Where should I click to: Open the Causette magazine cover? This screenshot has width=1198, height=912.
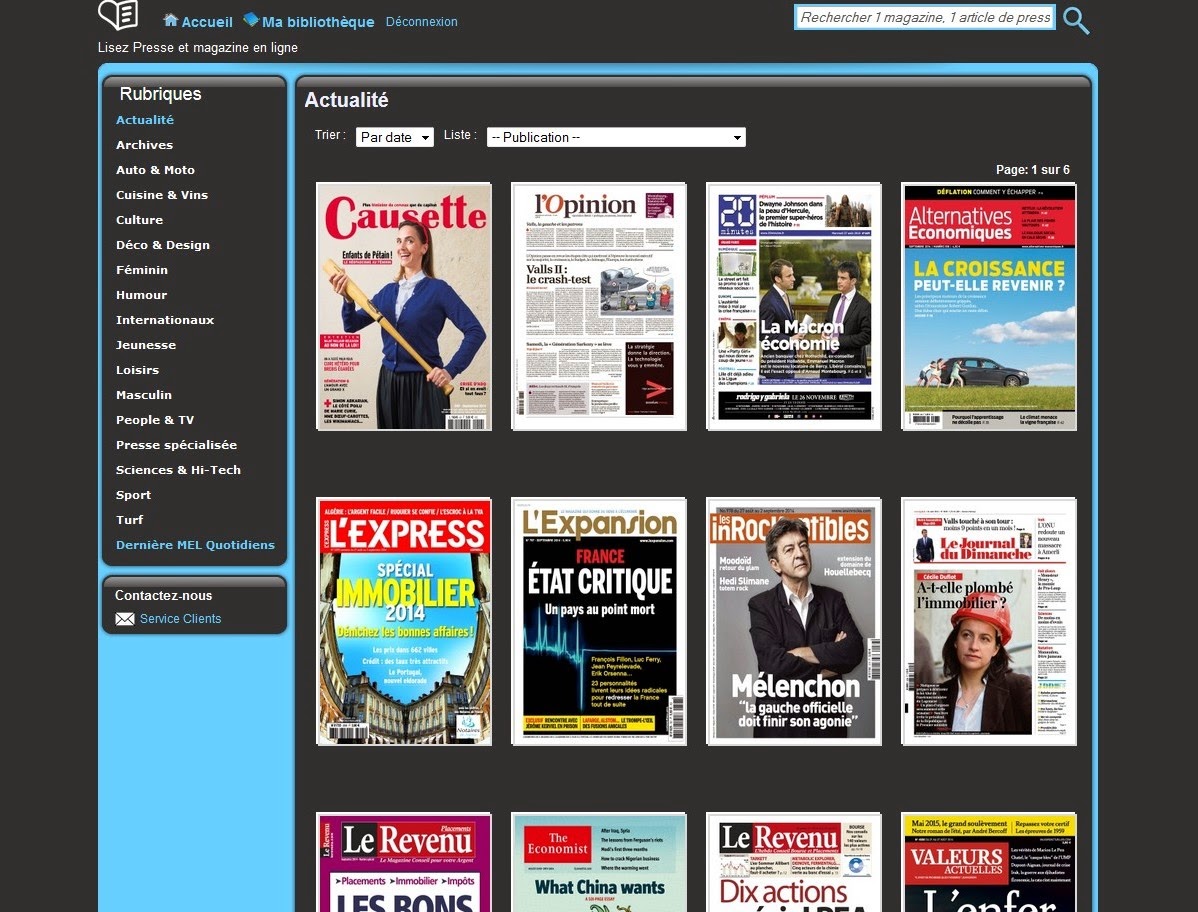click(404, 306)
